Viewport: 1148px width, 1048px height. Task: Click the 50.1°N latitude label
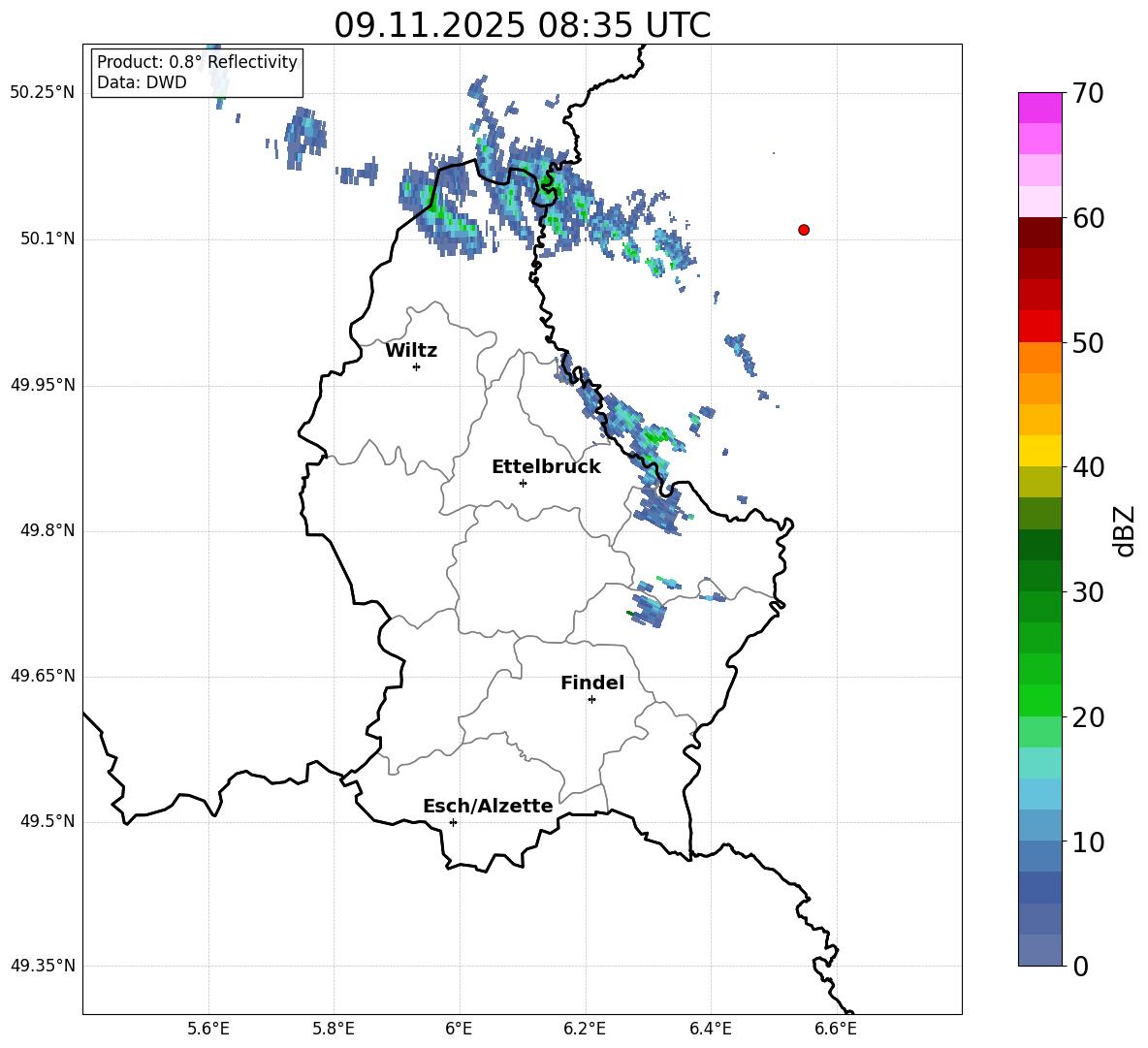click(48, 238)
